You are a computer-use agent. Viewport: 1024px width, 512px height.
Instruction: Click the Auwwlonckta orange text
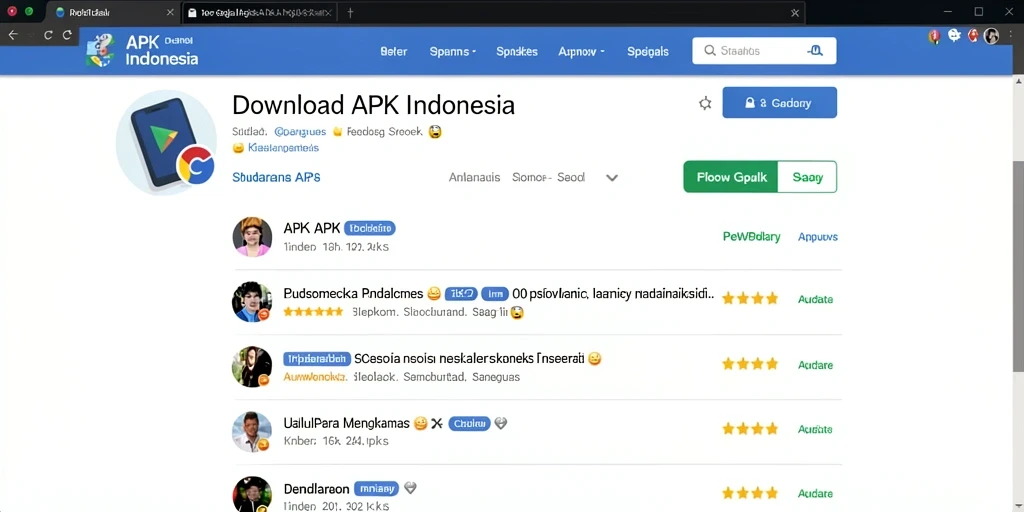pyautogui.click(x=315, y=377)
